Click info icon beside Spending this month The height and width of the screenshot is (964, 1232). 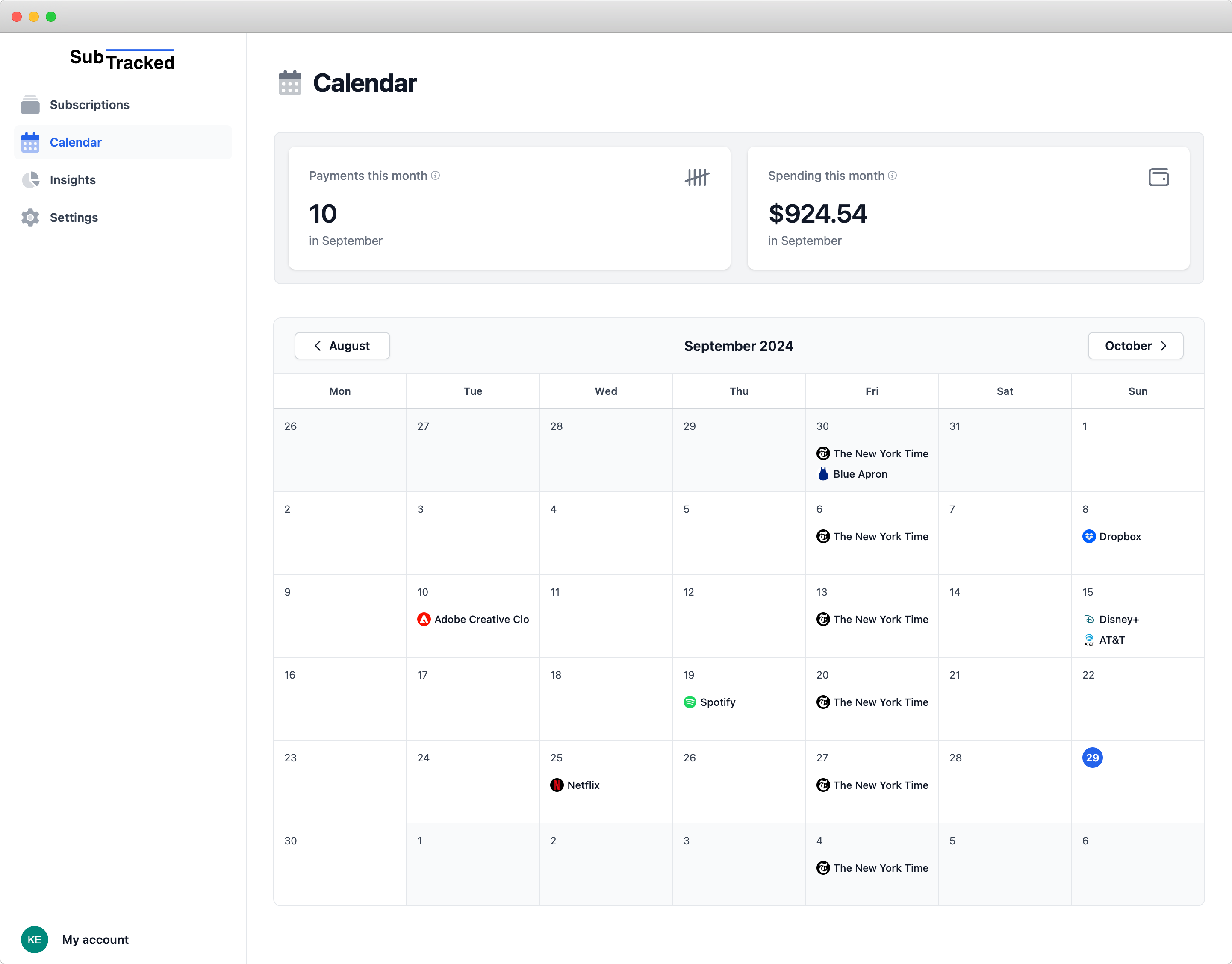coord(892,176)
